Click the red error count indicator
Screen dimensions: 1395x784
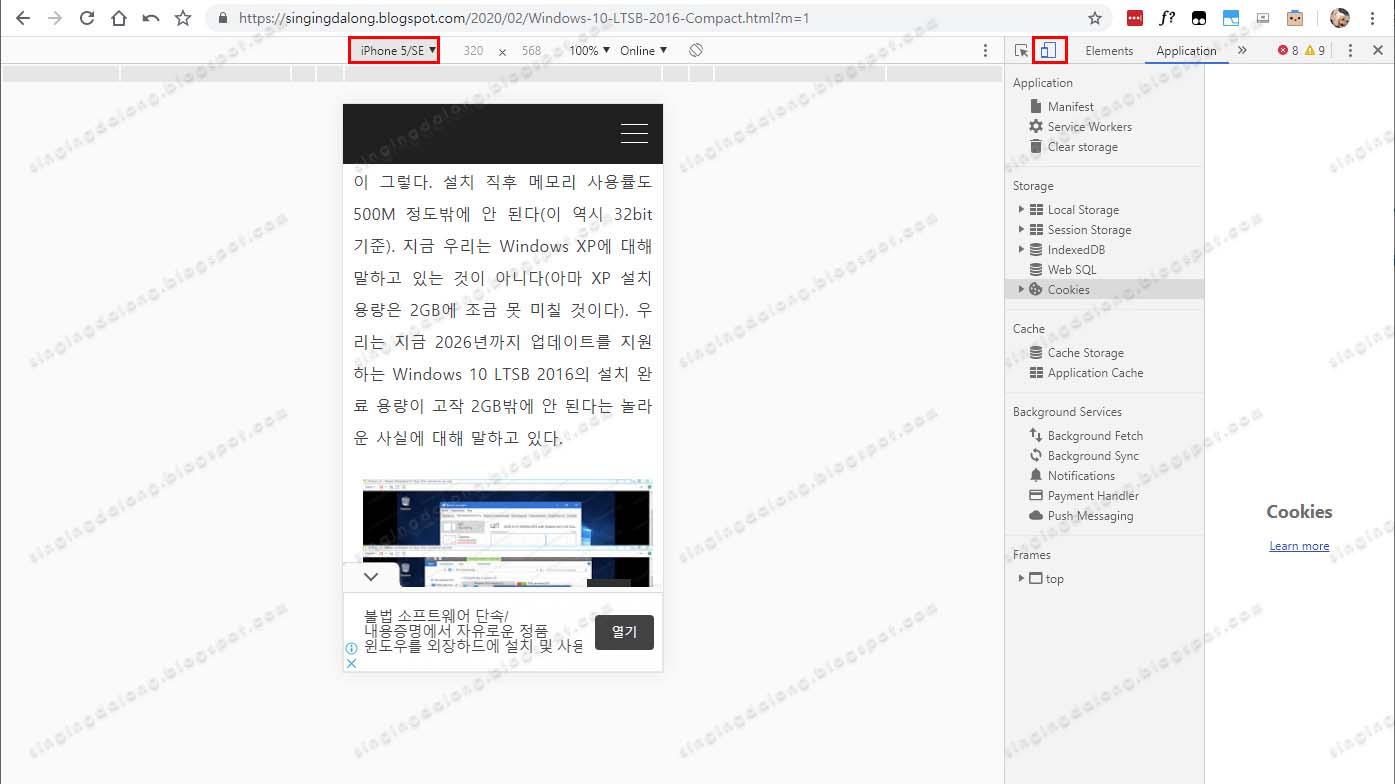[1288, 50]
